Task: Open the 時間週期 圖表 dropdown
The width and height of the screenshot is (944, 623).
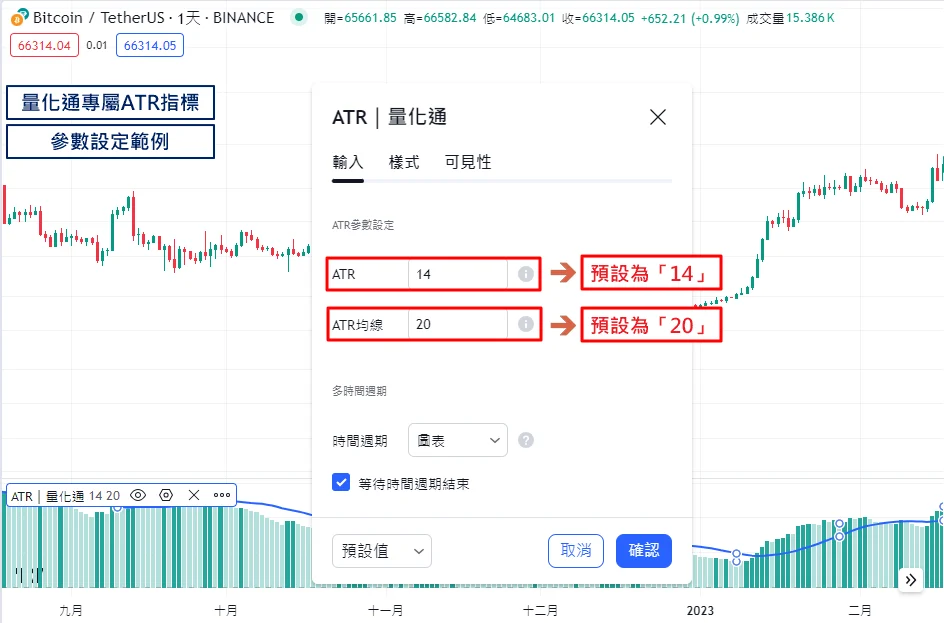Action: (458, 440)
